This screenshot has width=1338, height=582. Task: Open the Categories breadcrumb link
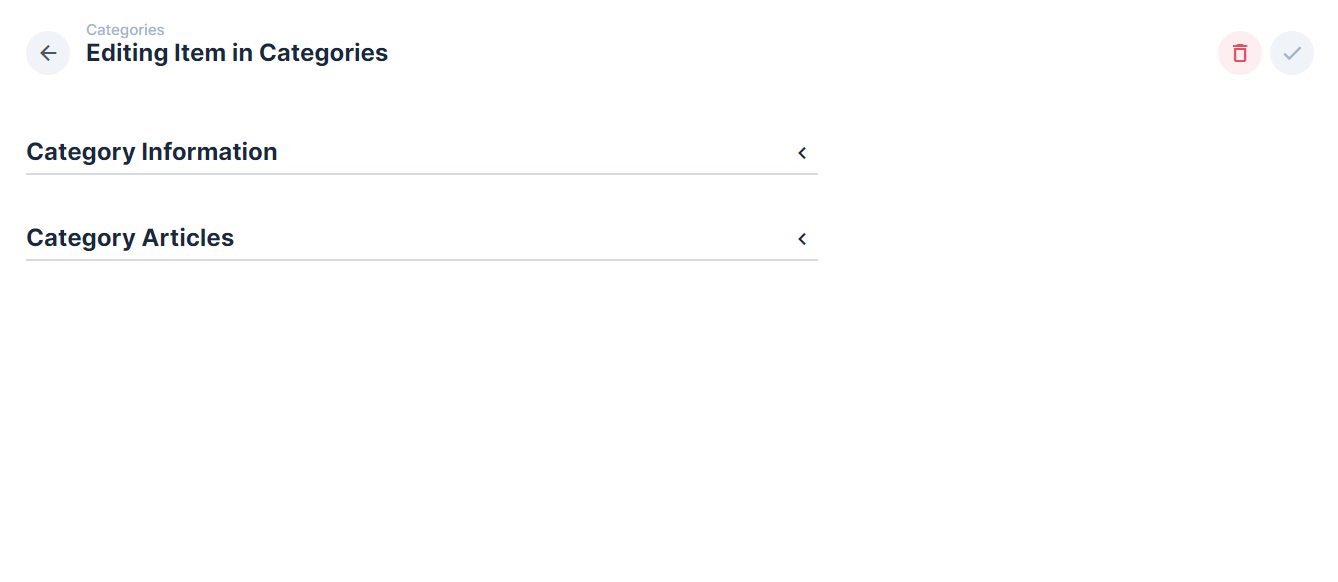point(125,29)
